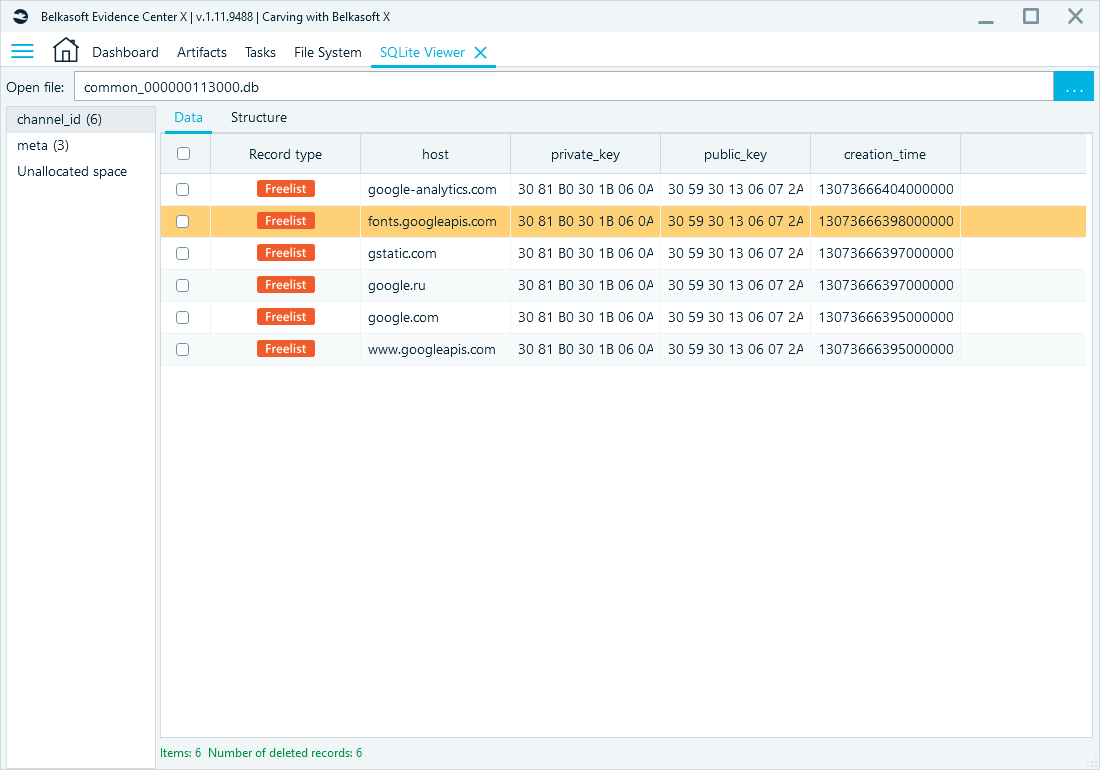The height and width of the screenshot is (770, 1100).
Task: Click public_key cell in gstatic.com row
Action: coord(735,253)
